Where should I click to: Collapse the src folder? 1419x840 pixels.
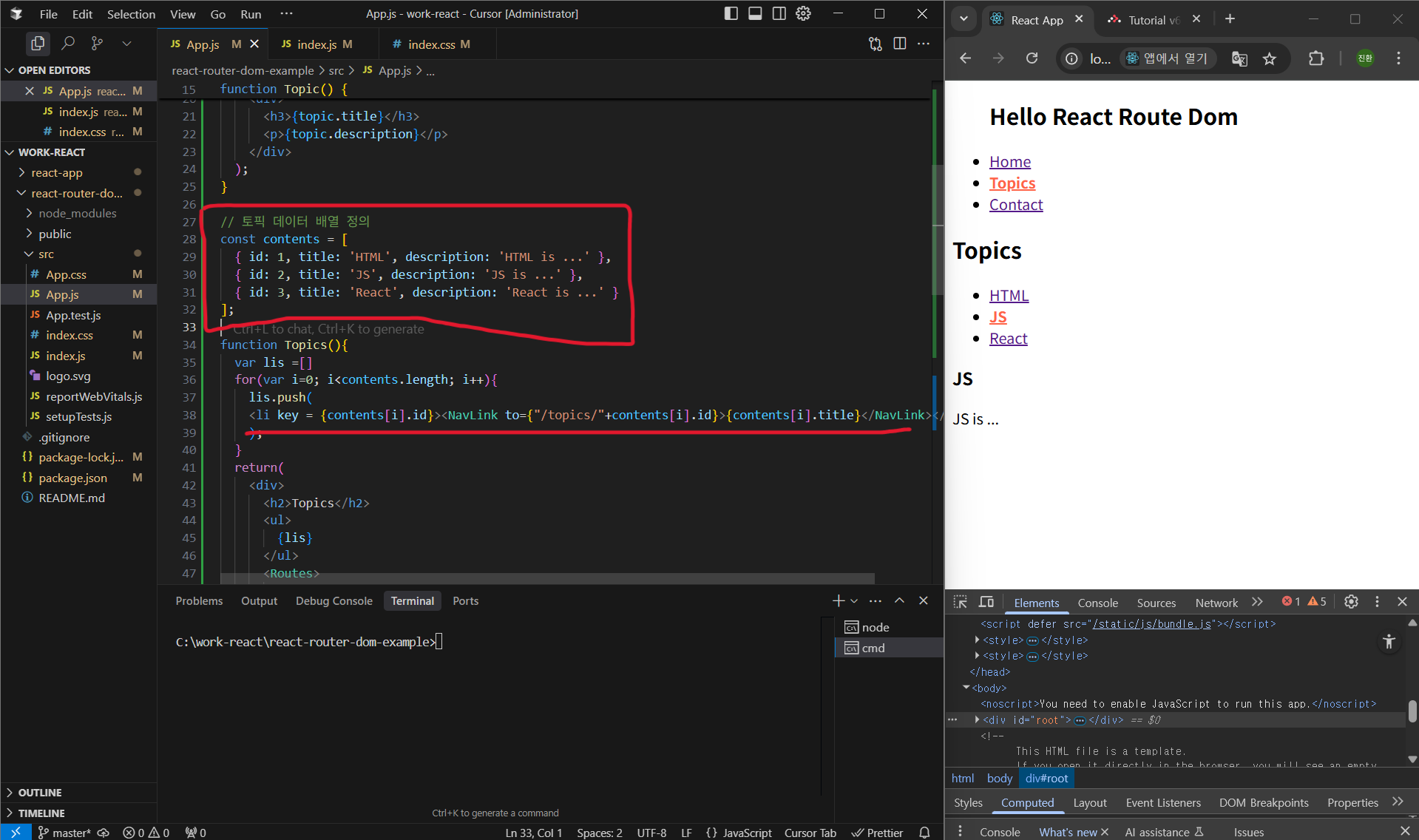point(78,254)
